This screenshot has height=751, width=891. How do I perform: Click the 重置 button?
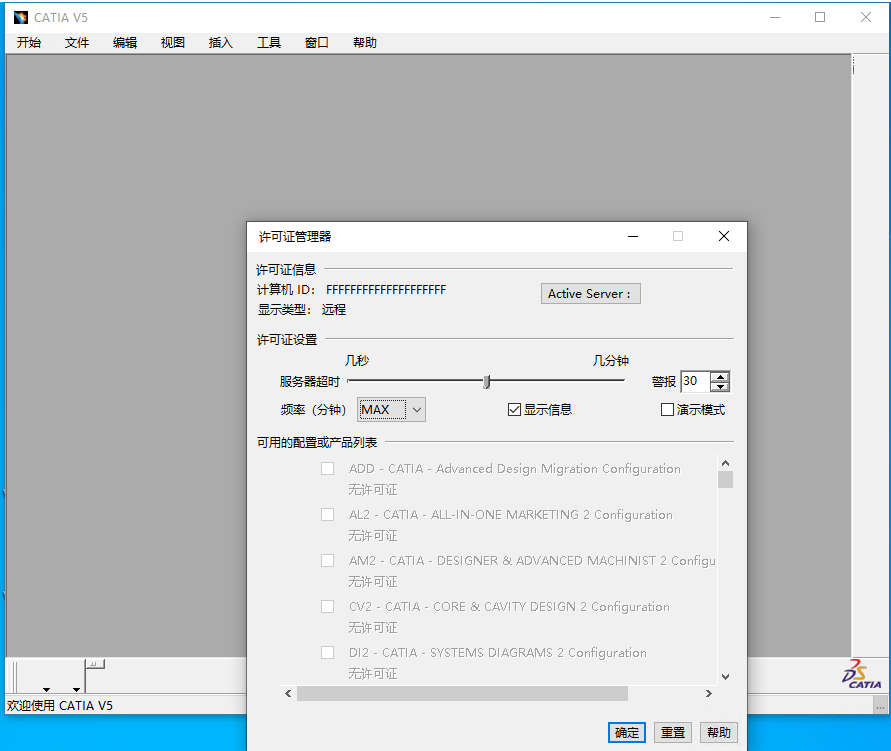pos(673,732)
